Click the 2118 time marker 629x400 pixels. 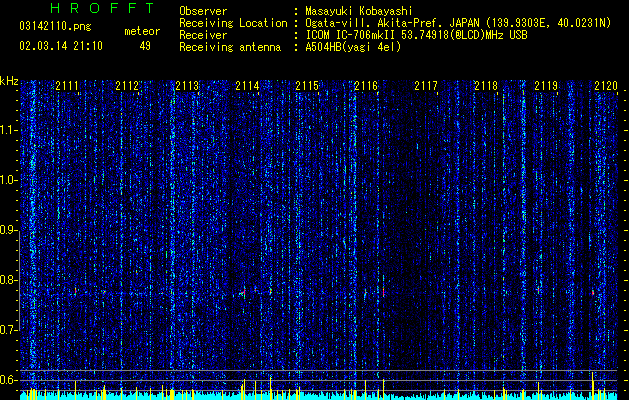coord(486,85)
